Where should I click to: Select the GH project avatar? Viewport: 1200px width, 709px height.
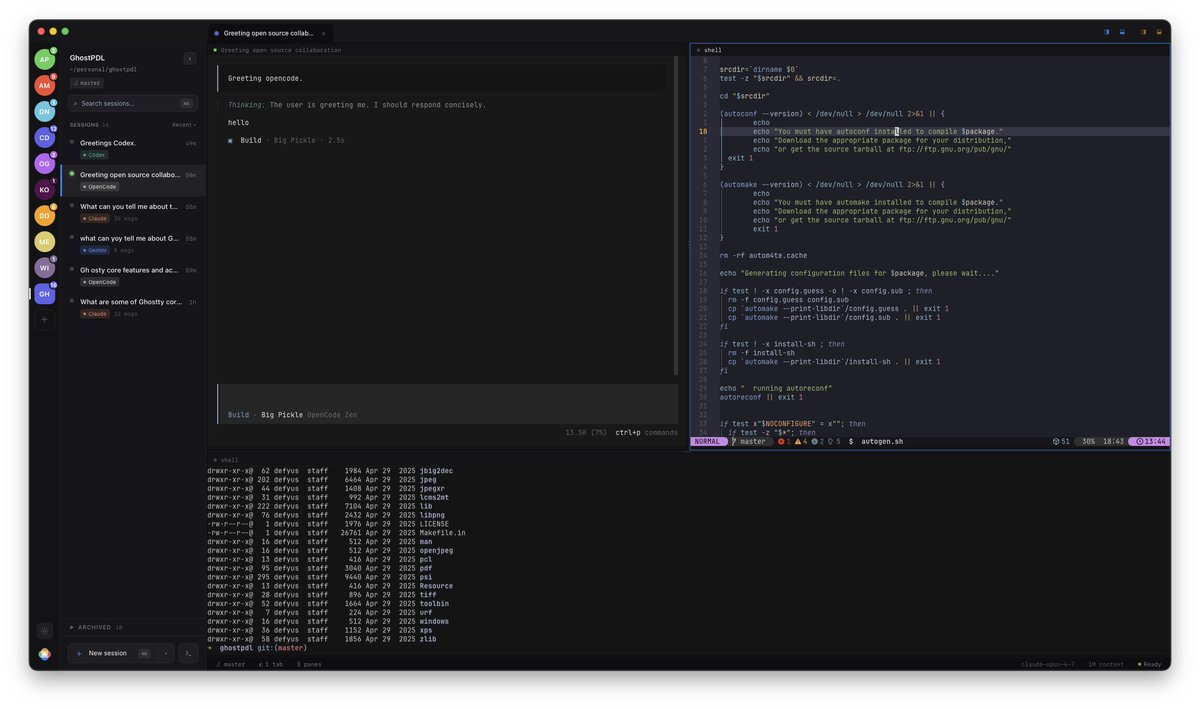click(x=44, y=294)
